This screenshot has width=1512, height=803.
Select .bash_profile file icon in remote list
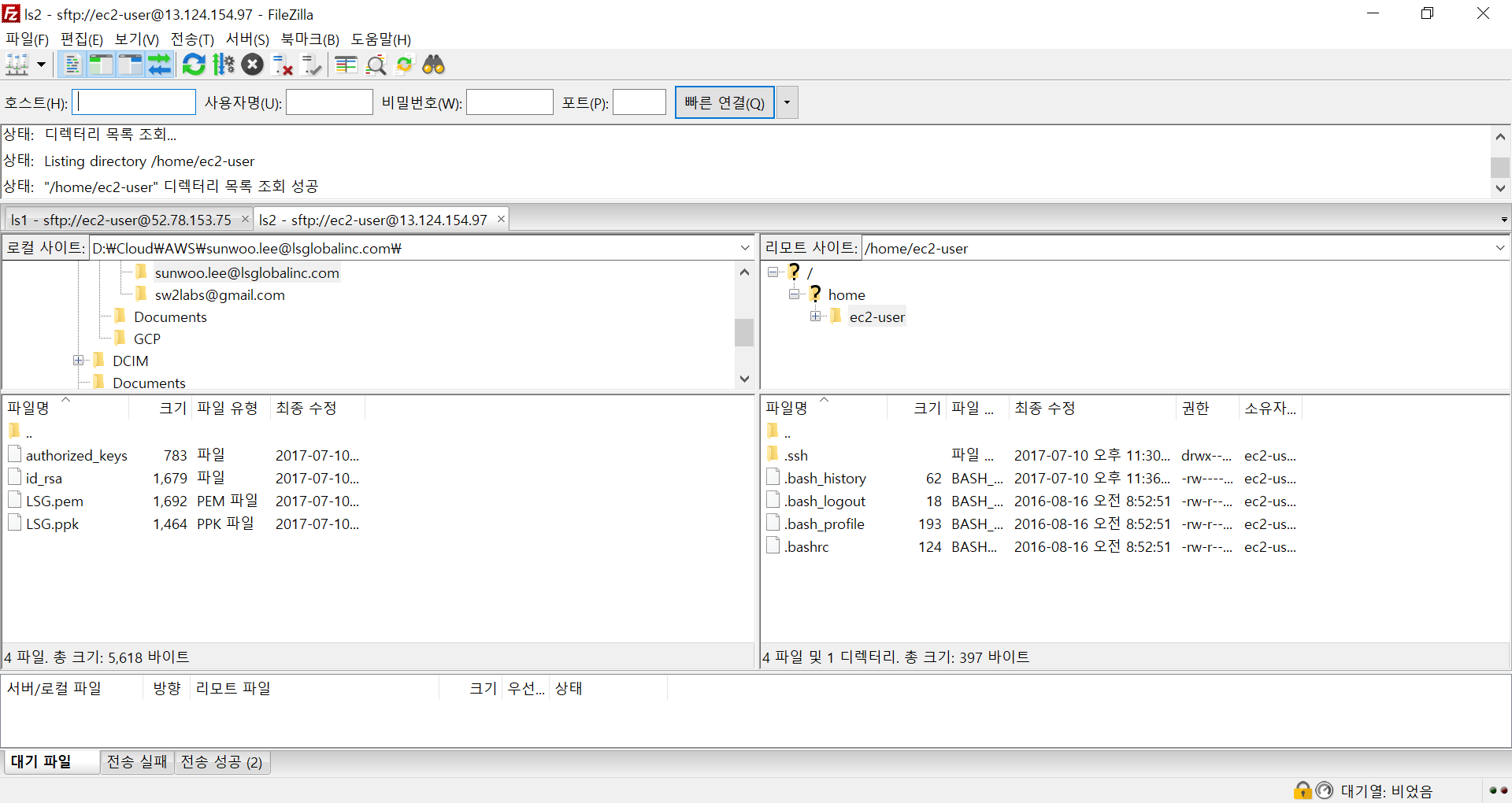[x=773, y=523]
